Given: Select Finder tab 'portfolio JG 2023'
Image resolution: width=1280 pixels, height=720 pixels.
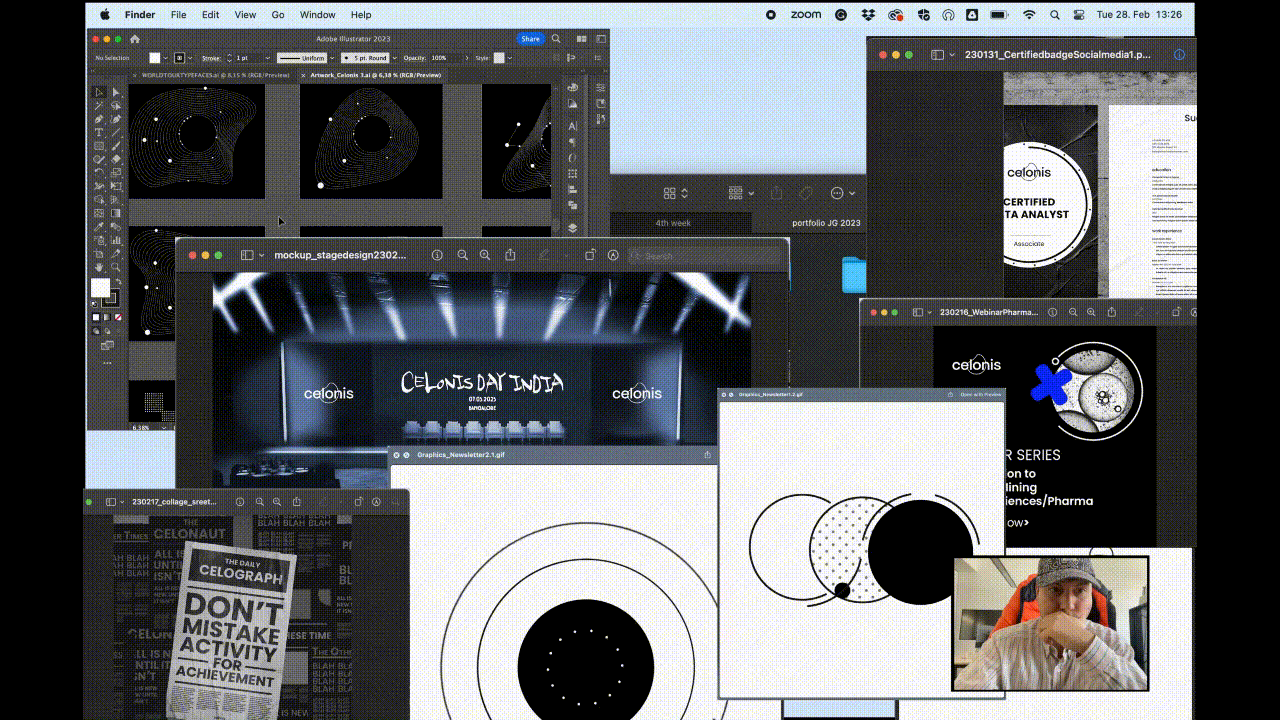Looking at the screenshot, I should tap(825, 223).
